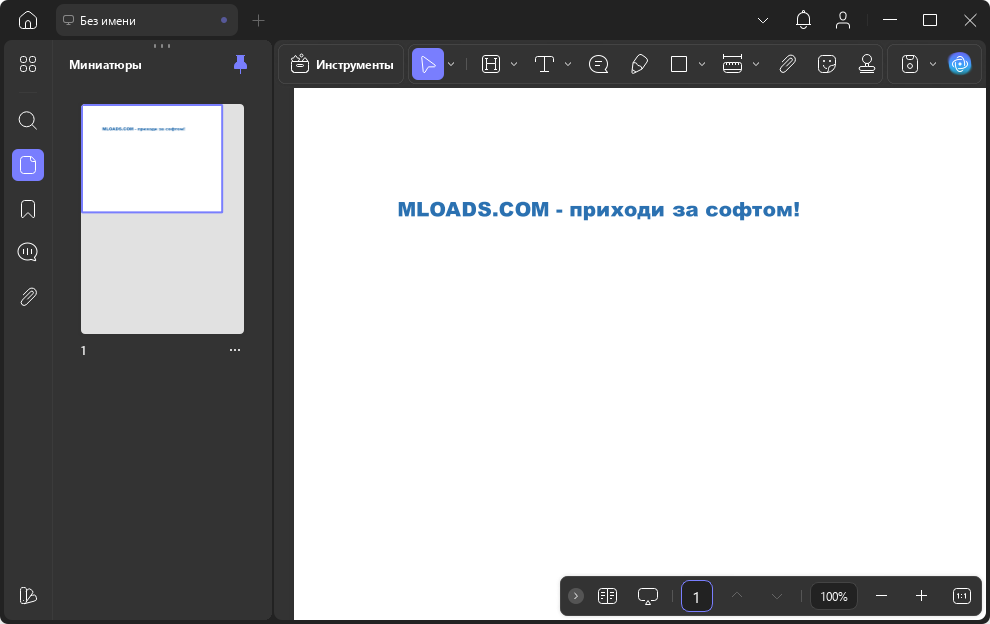
Task: Select the cursor selection tool
Action: (x=427, y=64)
